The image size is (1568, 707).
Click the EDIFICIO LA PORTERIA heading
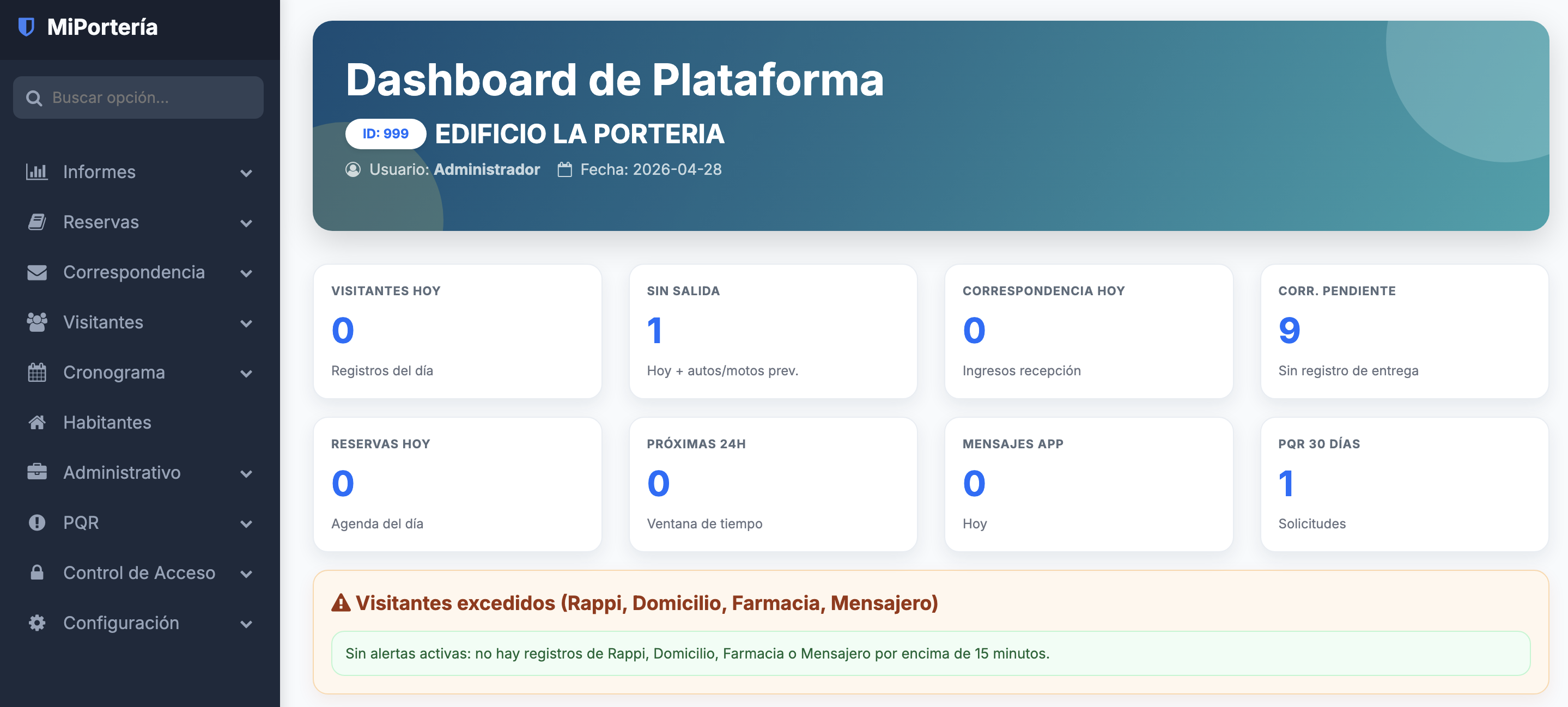(580, 134)
